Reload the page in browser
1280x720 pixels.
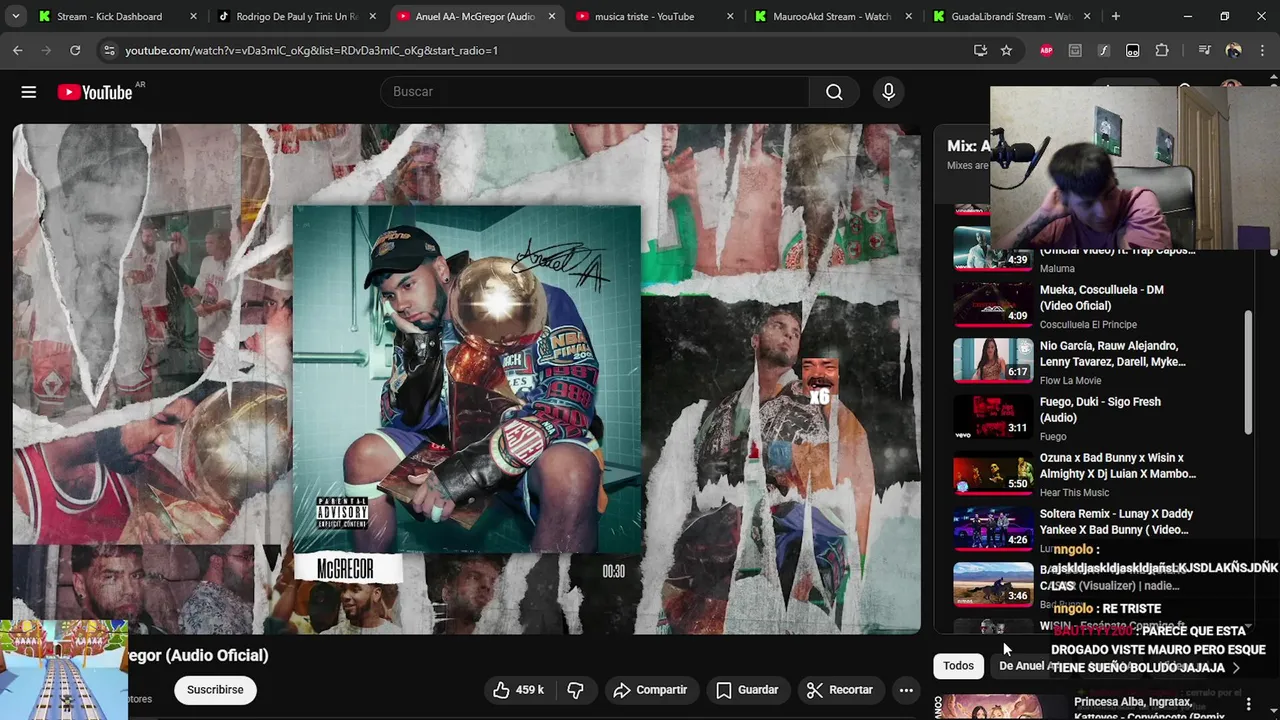(75, 50)
